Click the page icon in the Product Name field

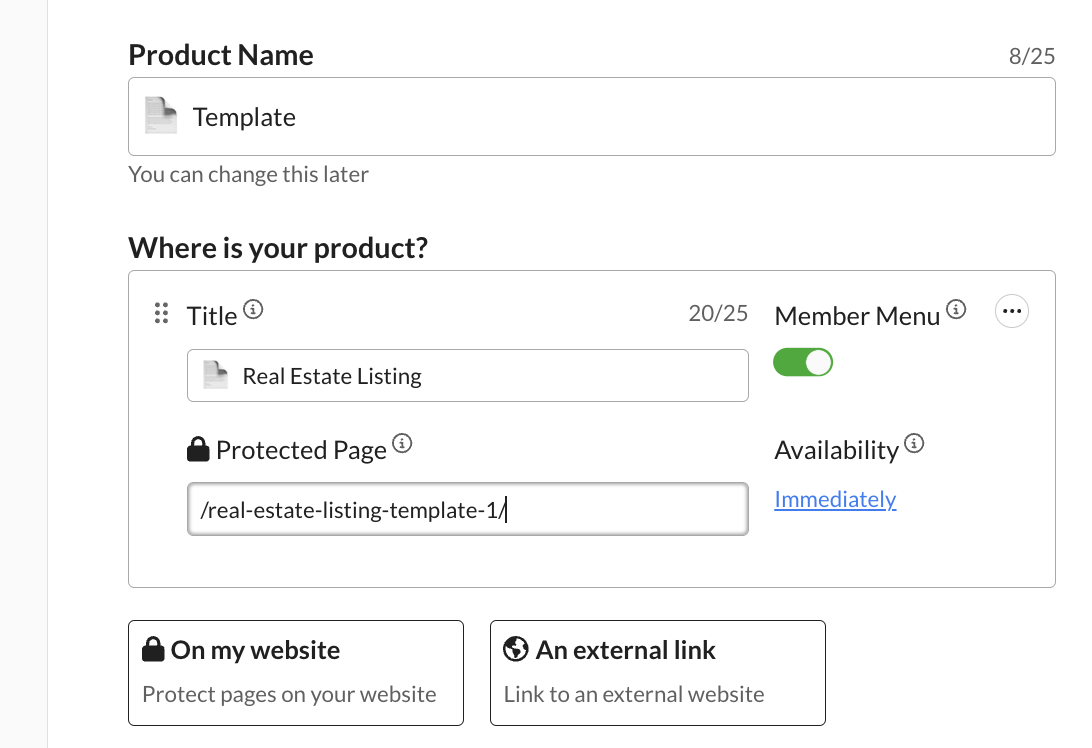[160, 116]
